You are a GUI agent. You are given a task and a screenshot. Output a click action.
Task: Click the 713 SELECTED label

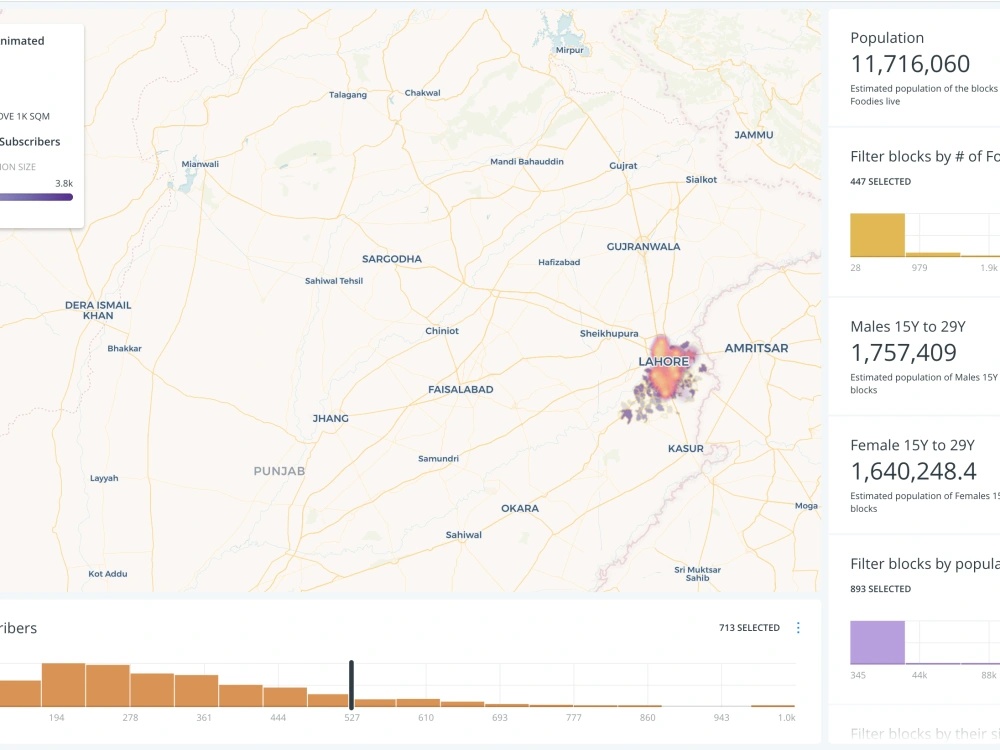pos(749,628)
